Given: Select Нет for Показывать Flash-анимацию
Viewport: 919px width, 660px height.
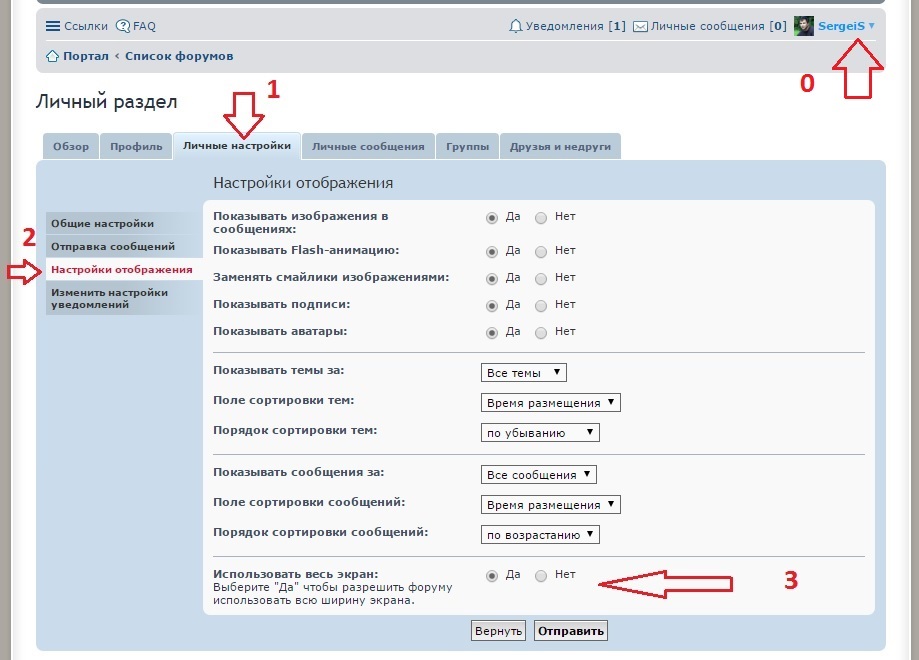Looking at the screenshot, I should click(541, 251).
